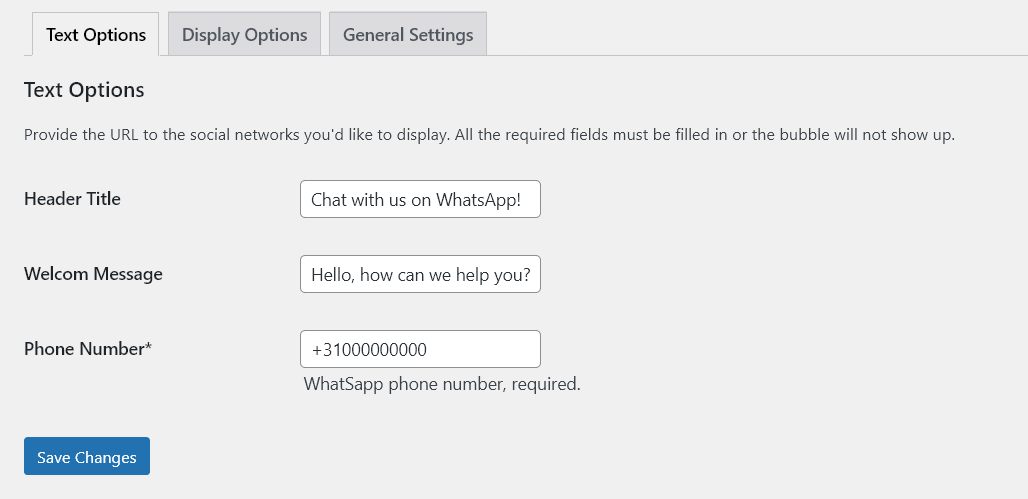Click the Text Options section heading
Viewport: 1028px width, 499px height.
click(x=84, y=90)
